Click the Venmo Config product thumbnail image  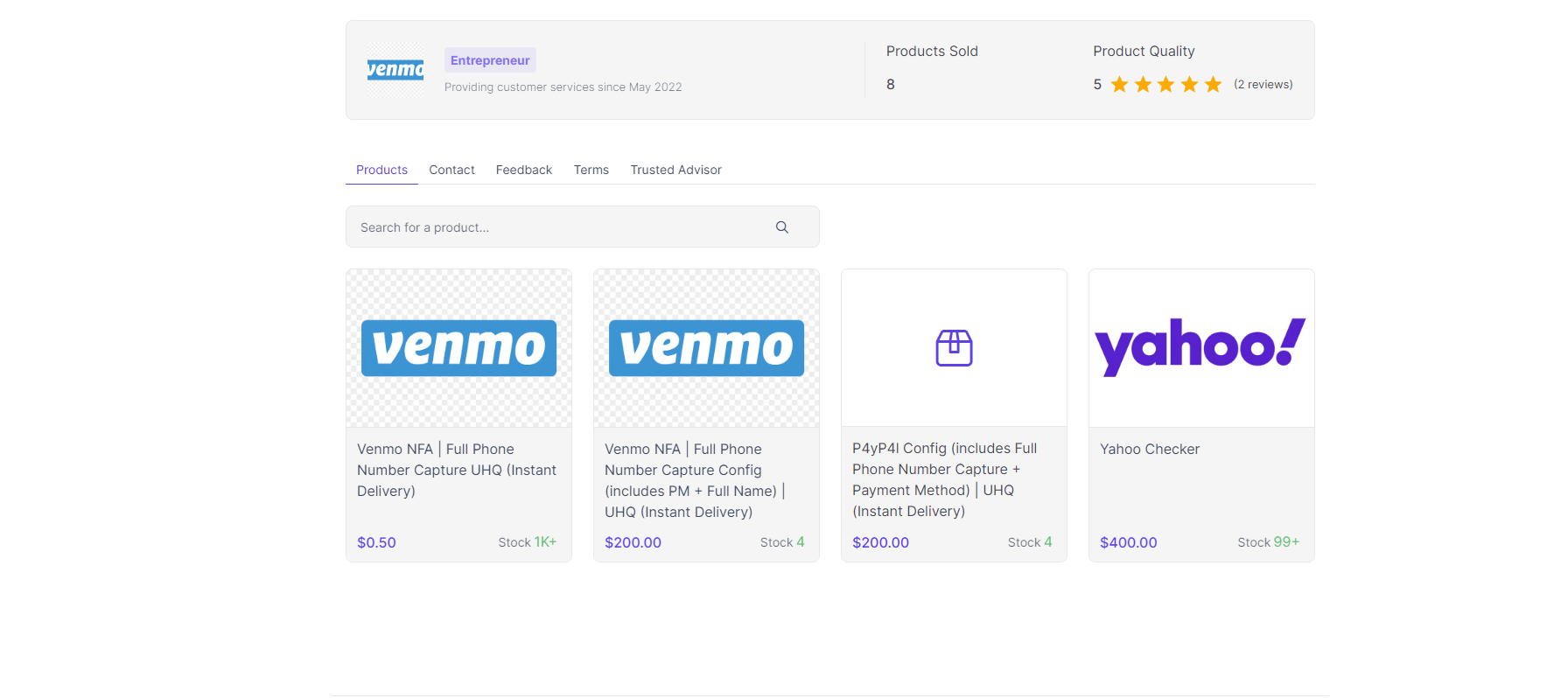[706, 348]
